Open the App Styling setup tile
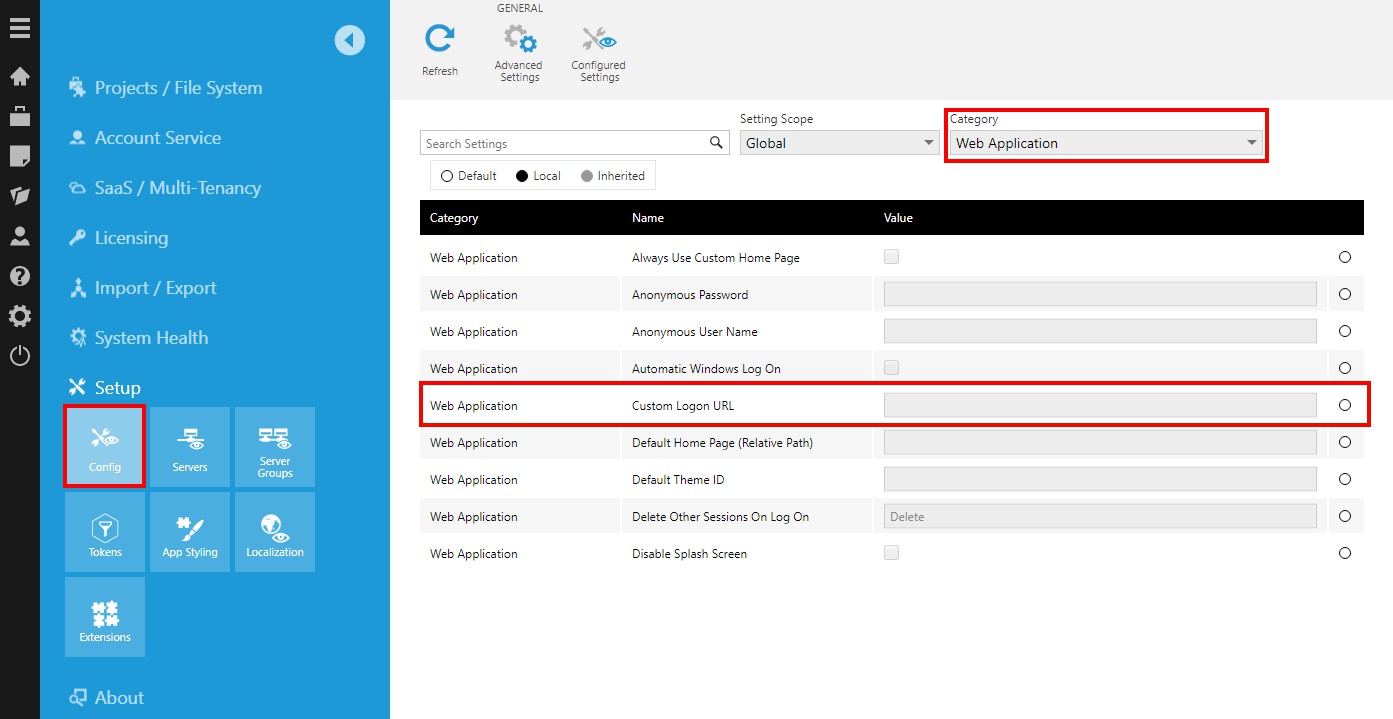Image resolution: width=1393 pixels, height=719 pixels. [190, 531]
